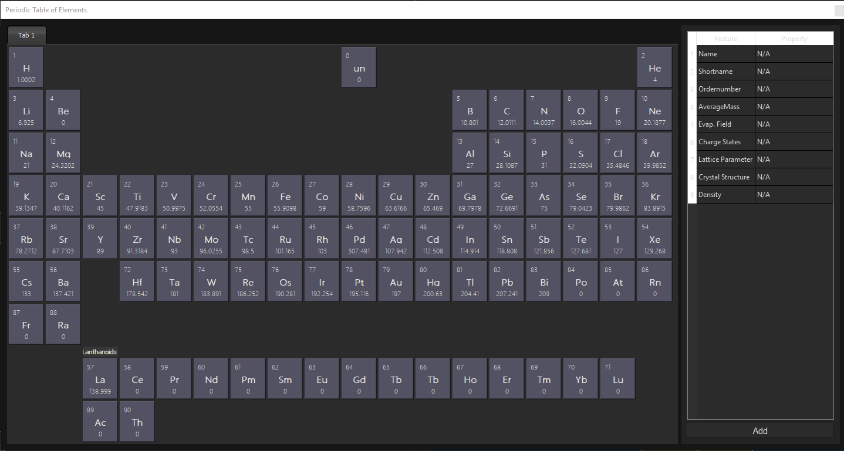
Task: Select the Charge States value cell
Action: click(793, 142)
